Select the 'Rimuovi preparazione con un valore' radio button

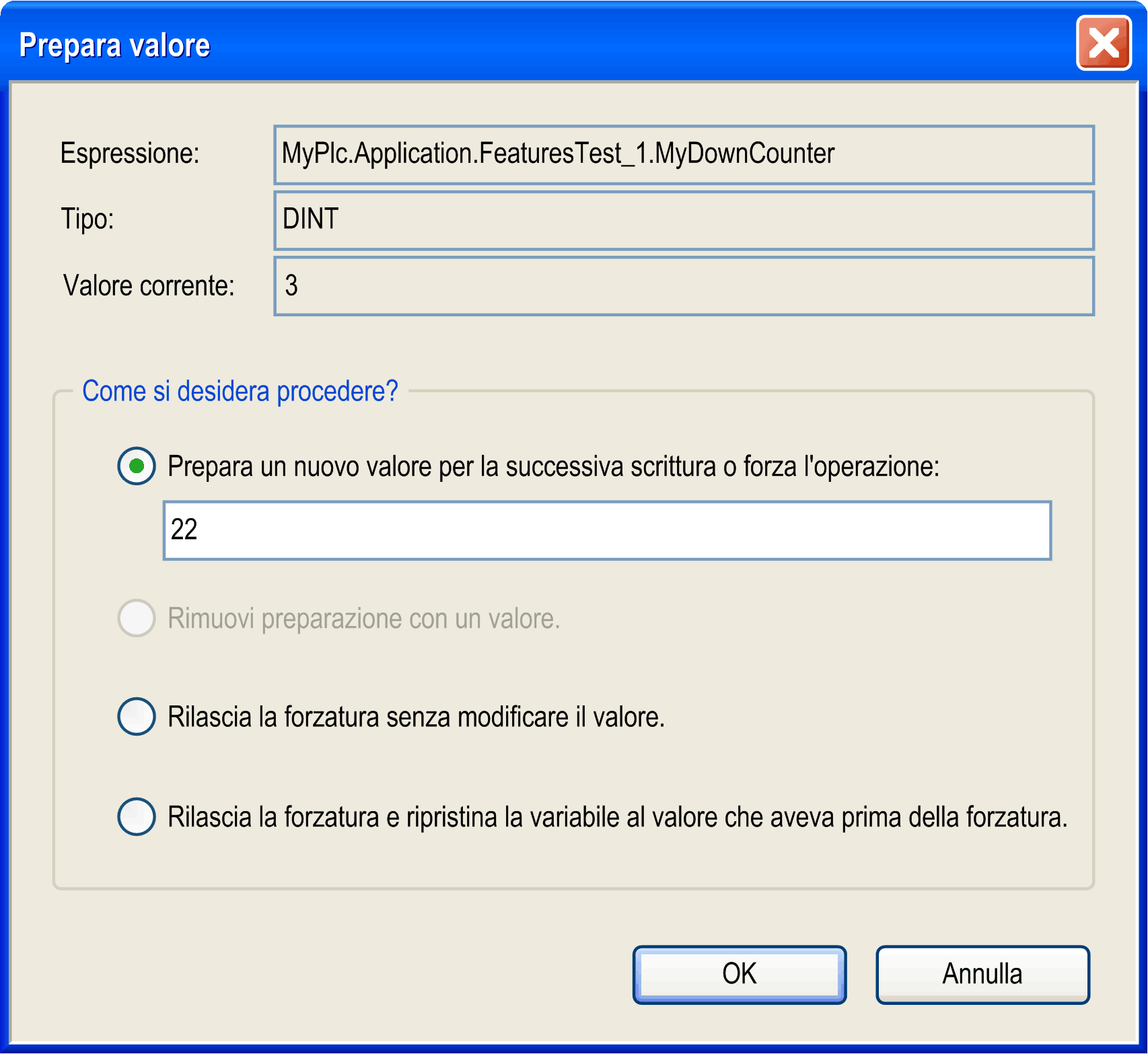pyautogui.click(x=137, y=618)
